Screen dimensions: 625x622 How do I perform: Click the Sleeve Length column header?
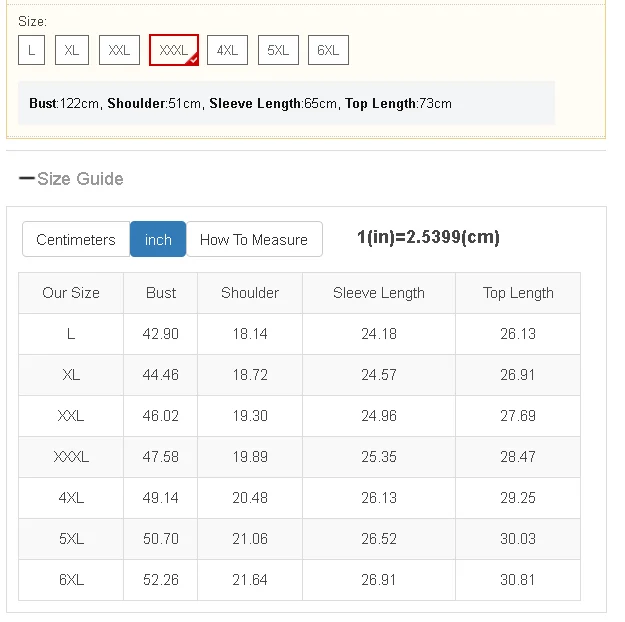[x=379, y=293]
